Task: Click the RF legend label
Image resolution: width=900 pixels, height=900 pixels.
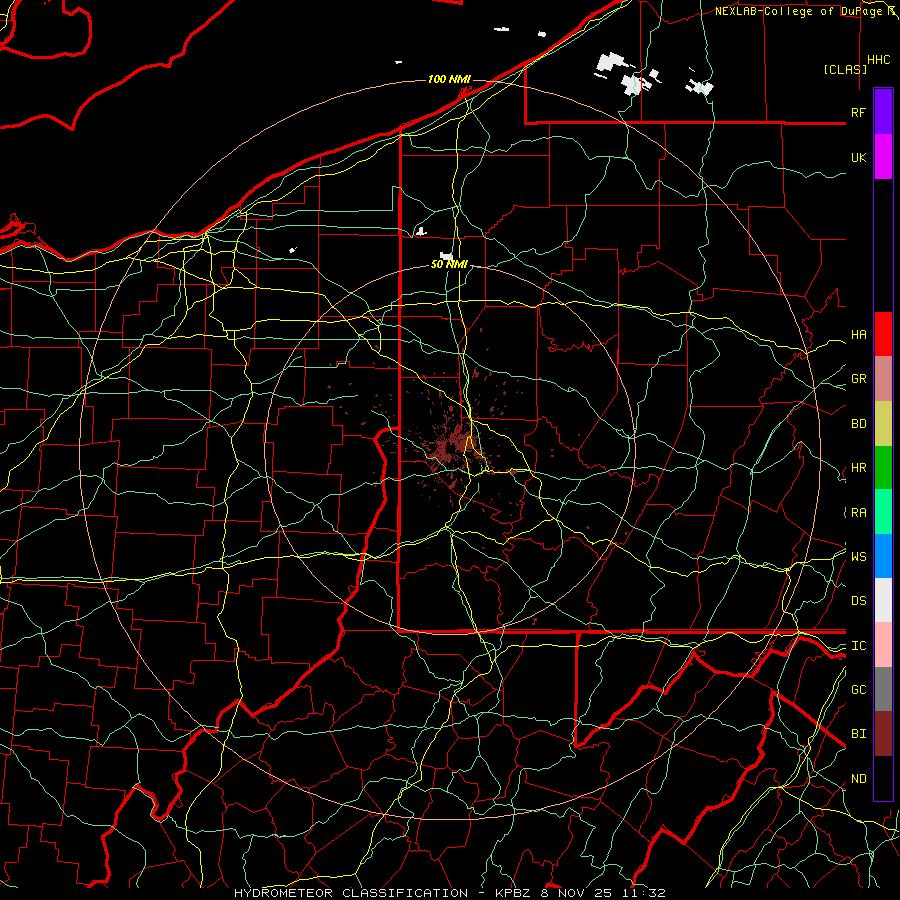Action: pos(859,112)
